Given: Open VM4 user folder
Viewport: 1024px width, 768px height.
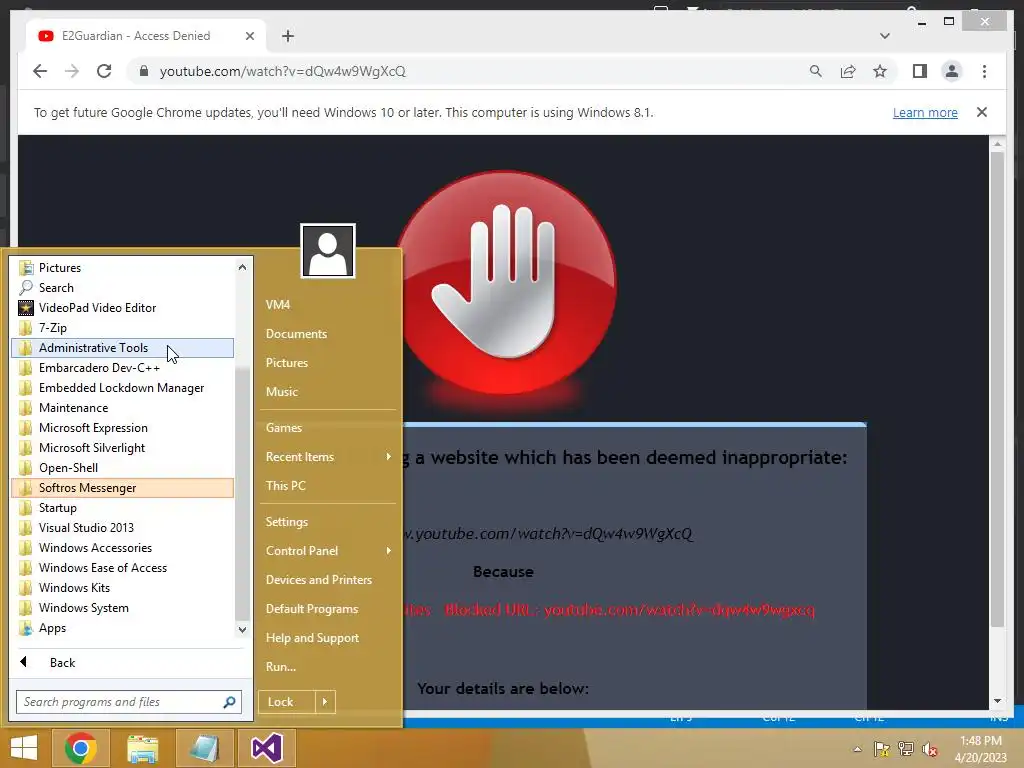Looking at the screenshot, I should pyautogui.click(x=278, y=305).
